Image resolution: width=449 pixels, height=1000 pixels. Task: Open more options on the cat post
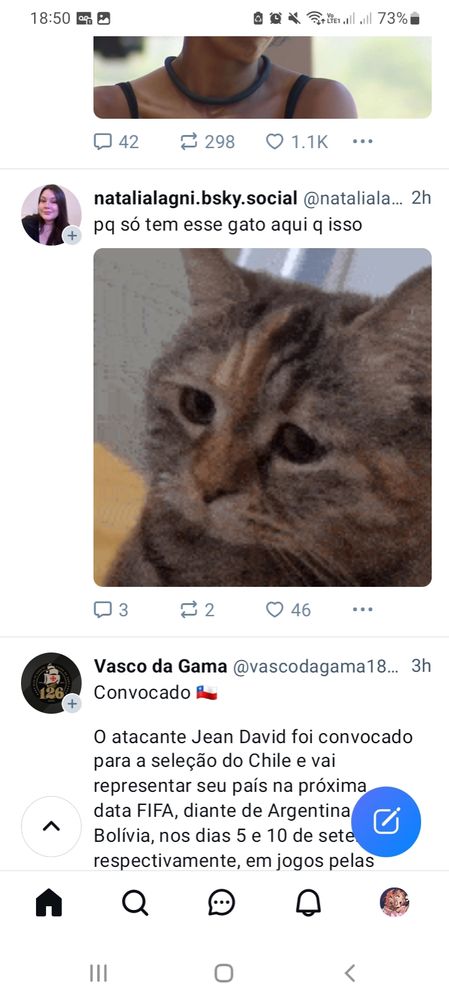[362, 610]
